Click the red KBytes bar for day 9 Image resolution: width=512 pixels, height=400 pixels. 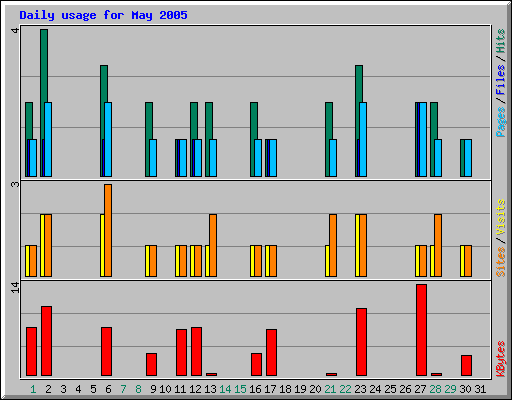click(x=151, y=364)
